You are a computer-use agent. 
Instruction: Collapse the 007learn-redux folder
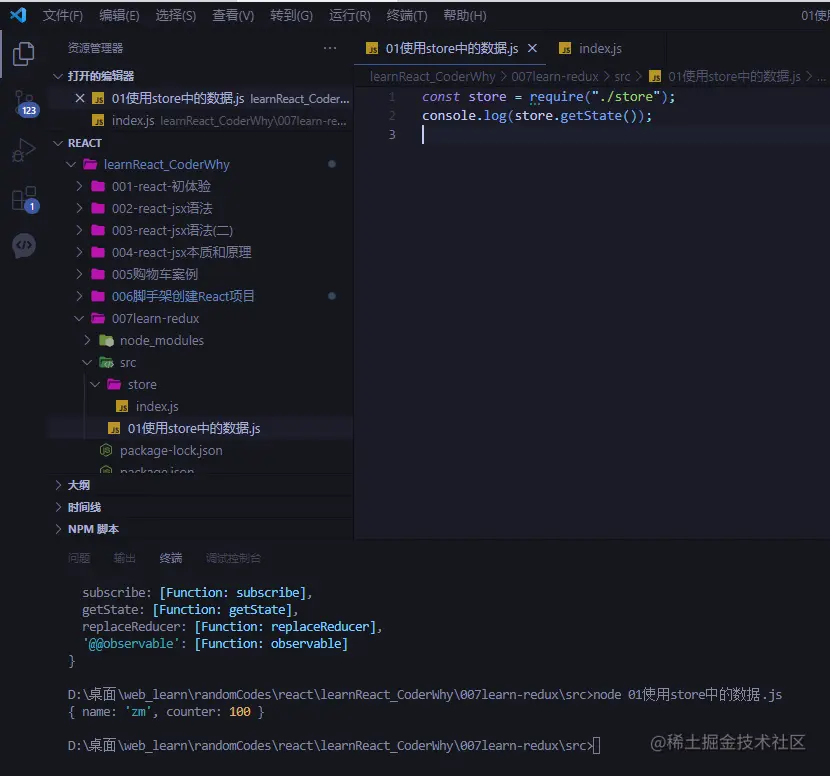click(79, 319)
